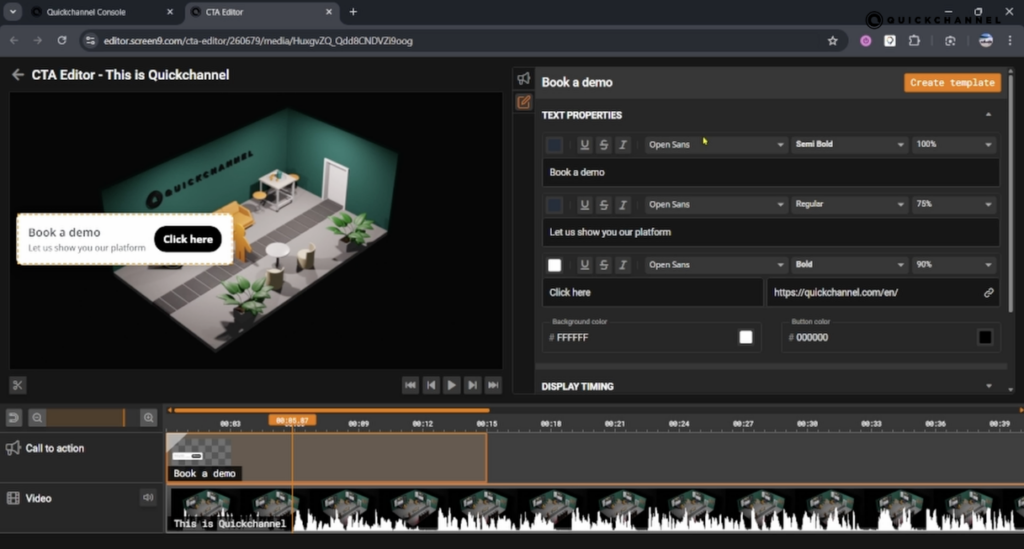Click the link icon beside URL field
Viewport: 1024px width, 549px height.
(988, 293)
